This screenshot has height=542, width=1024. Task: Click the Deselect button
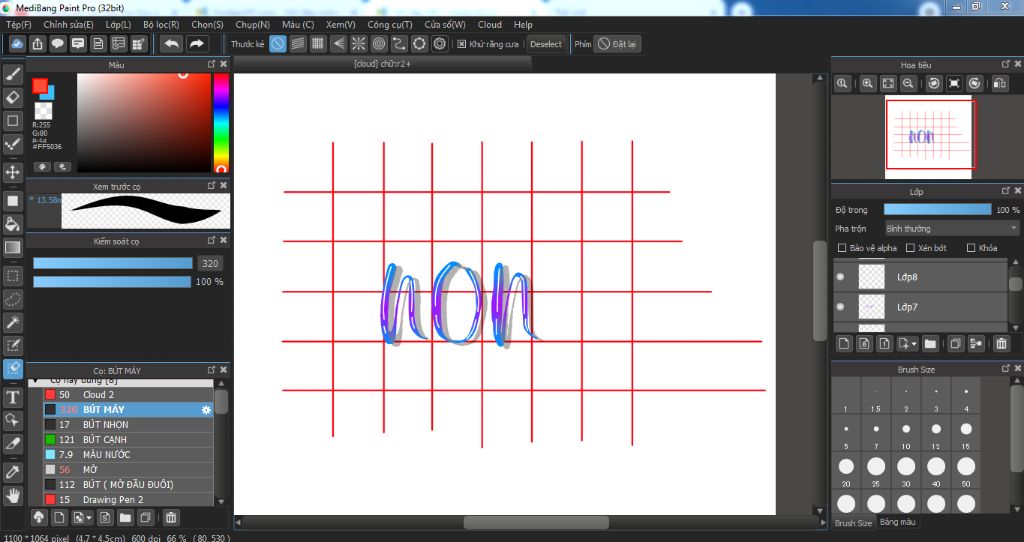545,44
